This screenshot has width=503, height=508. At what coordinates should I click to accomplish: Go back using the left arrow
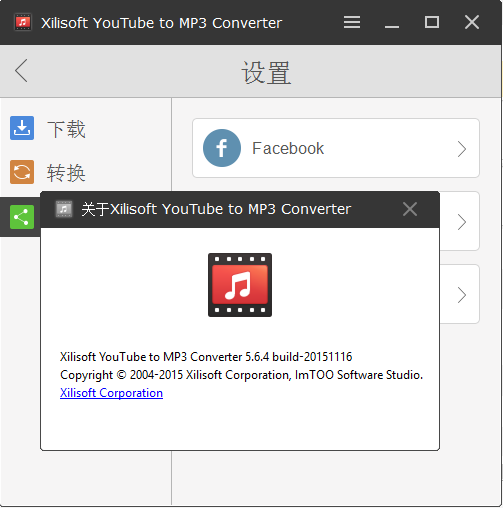pos(21,71)
